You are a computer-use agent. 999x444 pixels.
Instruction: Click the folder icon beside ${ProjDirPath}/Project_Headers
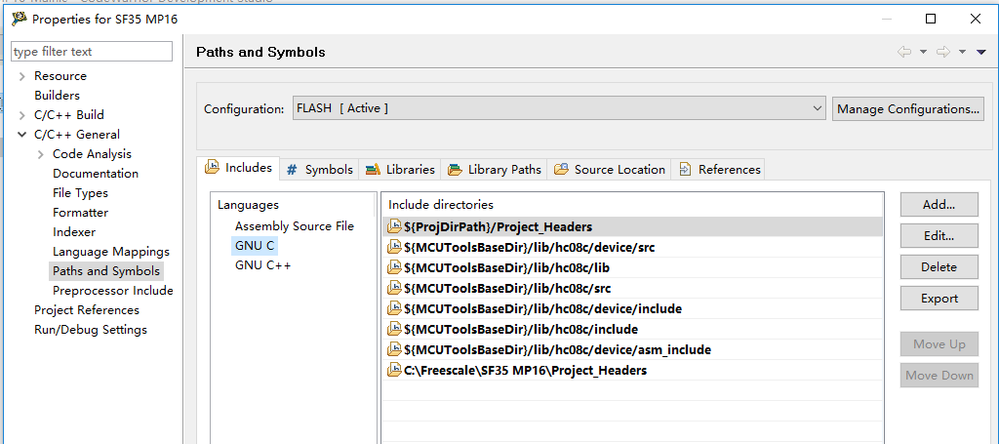(394, 227)
